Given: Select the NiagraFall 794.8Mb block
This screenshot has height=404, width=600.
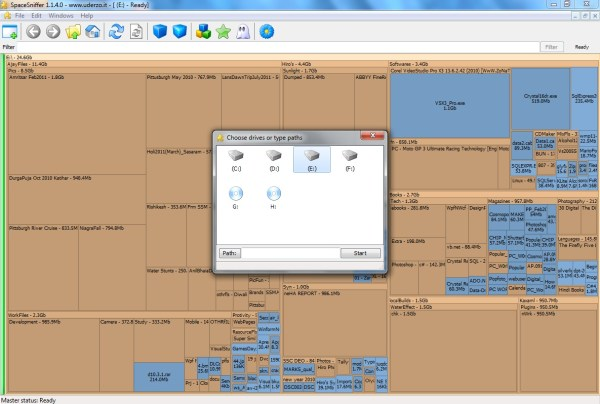Looking at the screenshot, I should pyautogui.click(x=112, y=267).
